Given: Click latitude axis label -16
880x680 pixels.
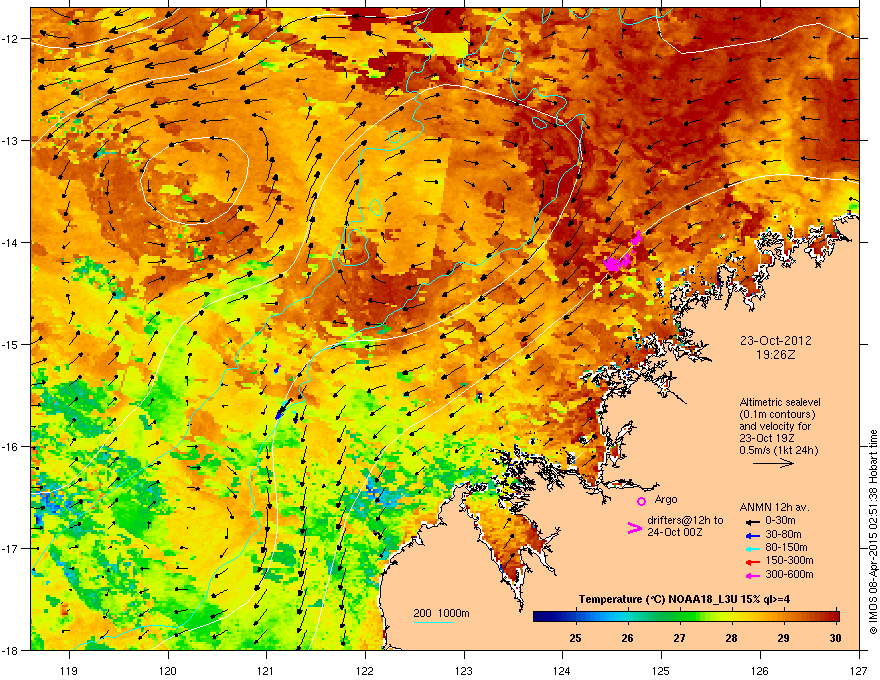Looking at the screenshot, I should [11, 447].
